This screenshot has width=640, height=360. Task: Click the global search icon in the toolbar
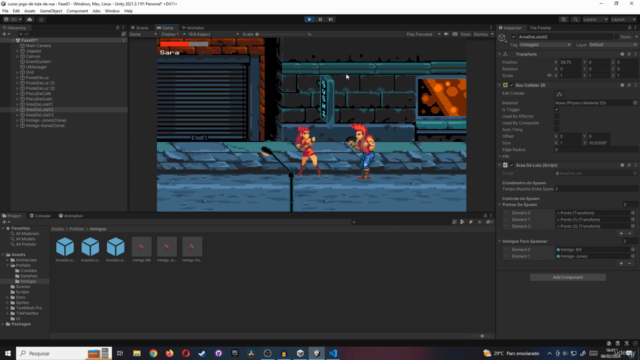pyautogui.click(x=575, y=19)
